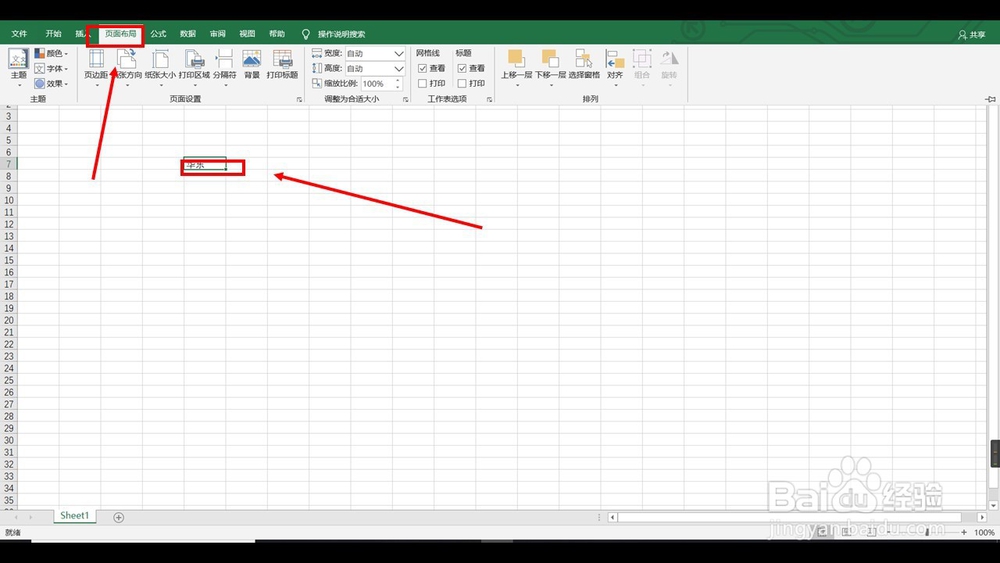Click the horizontal scrollbar left arrow

coord(612,518)
